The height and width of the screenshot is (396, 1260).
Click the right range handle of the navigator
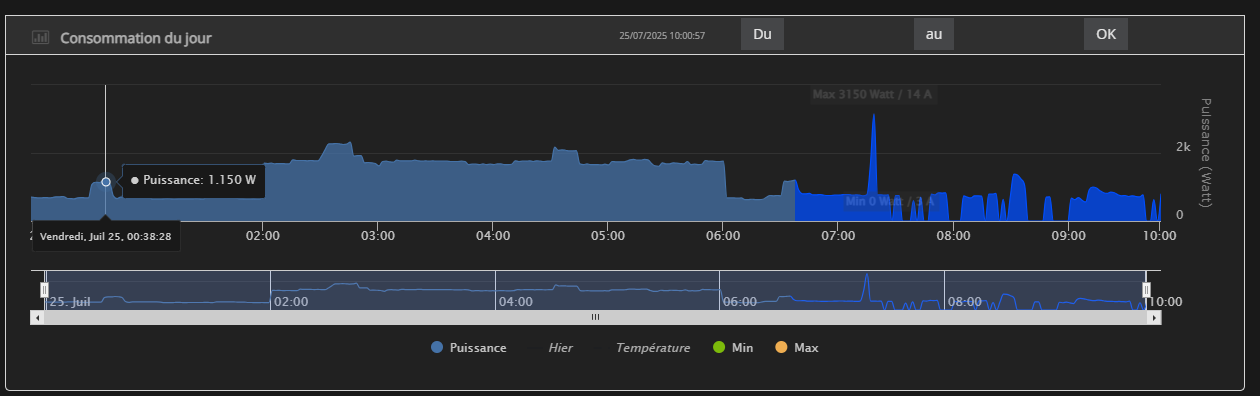[x=1147, y=289]
